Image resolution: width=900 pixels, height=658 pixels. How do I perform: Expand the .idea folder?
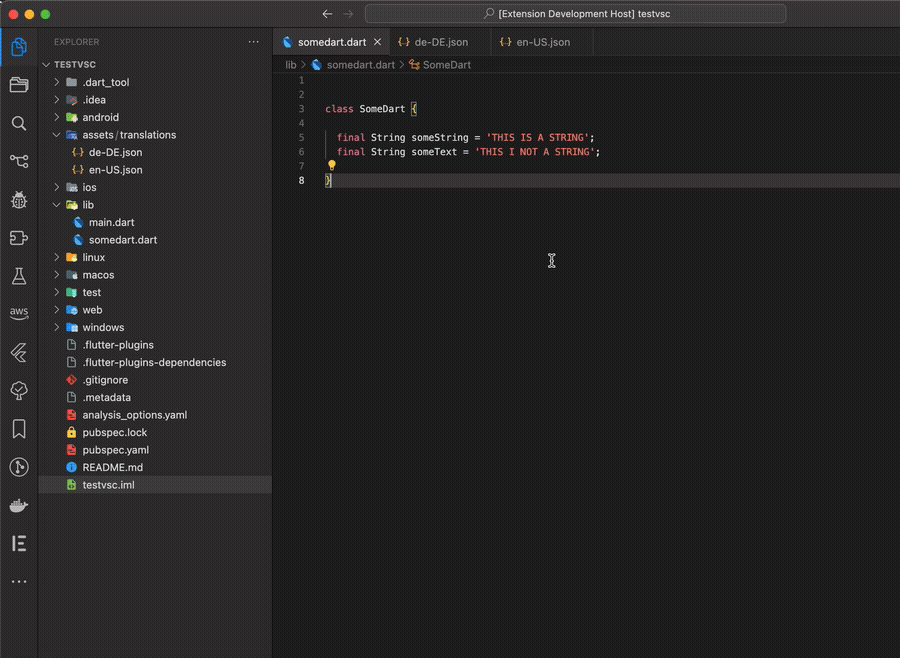tap(57, 100)
